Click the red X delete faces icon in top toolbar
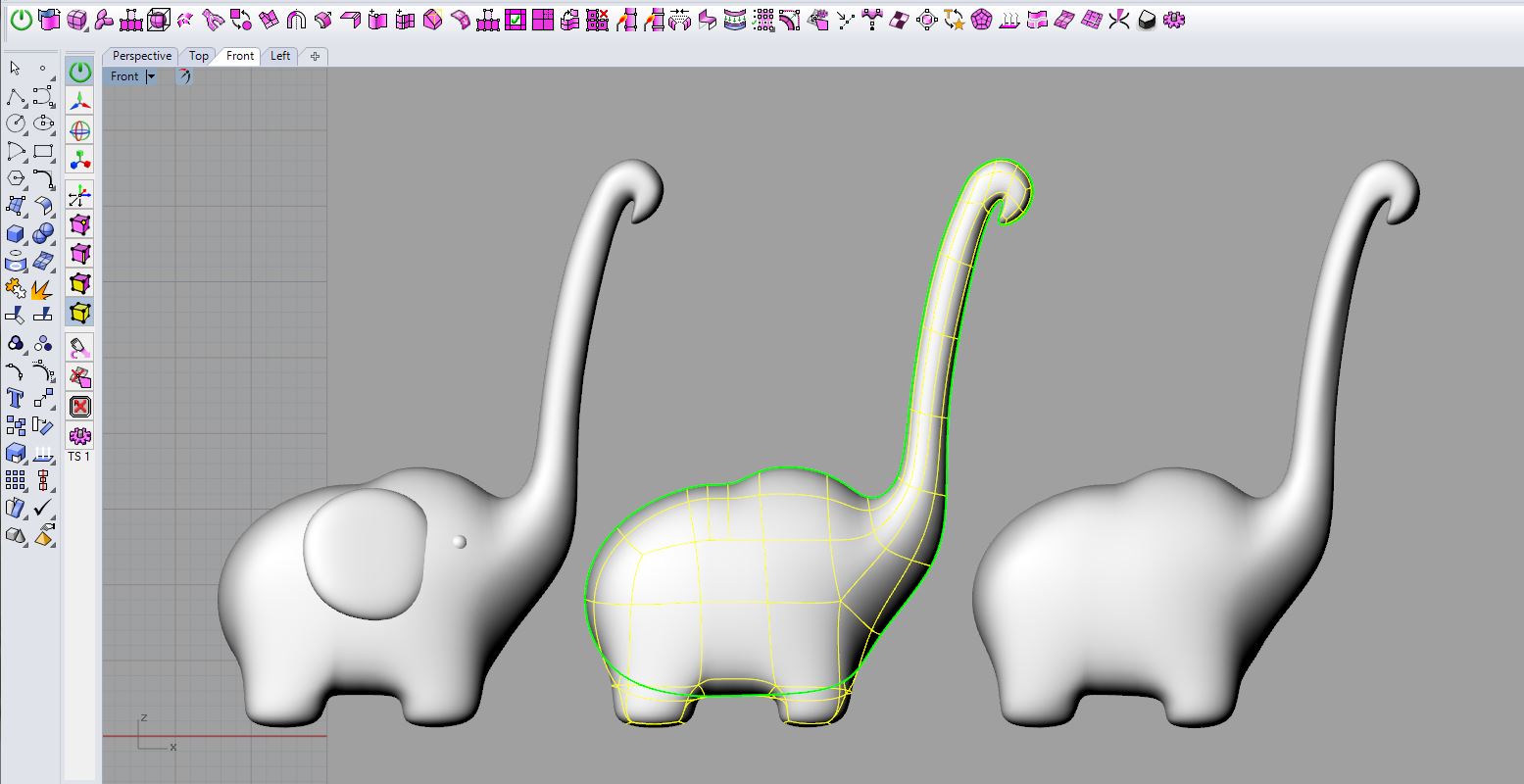The height and width of the screenshot is (784, 1524). coord(595,20)
